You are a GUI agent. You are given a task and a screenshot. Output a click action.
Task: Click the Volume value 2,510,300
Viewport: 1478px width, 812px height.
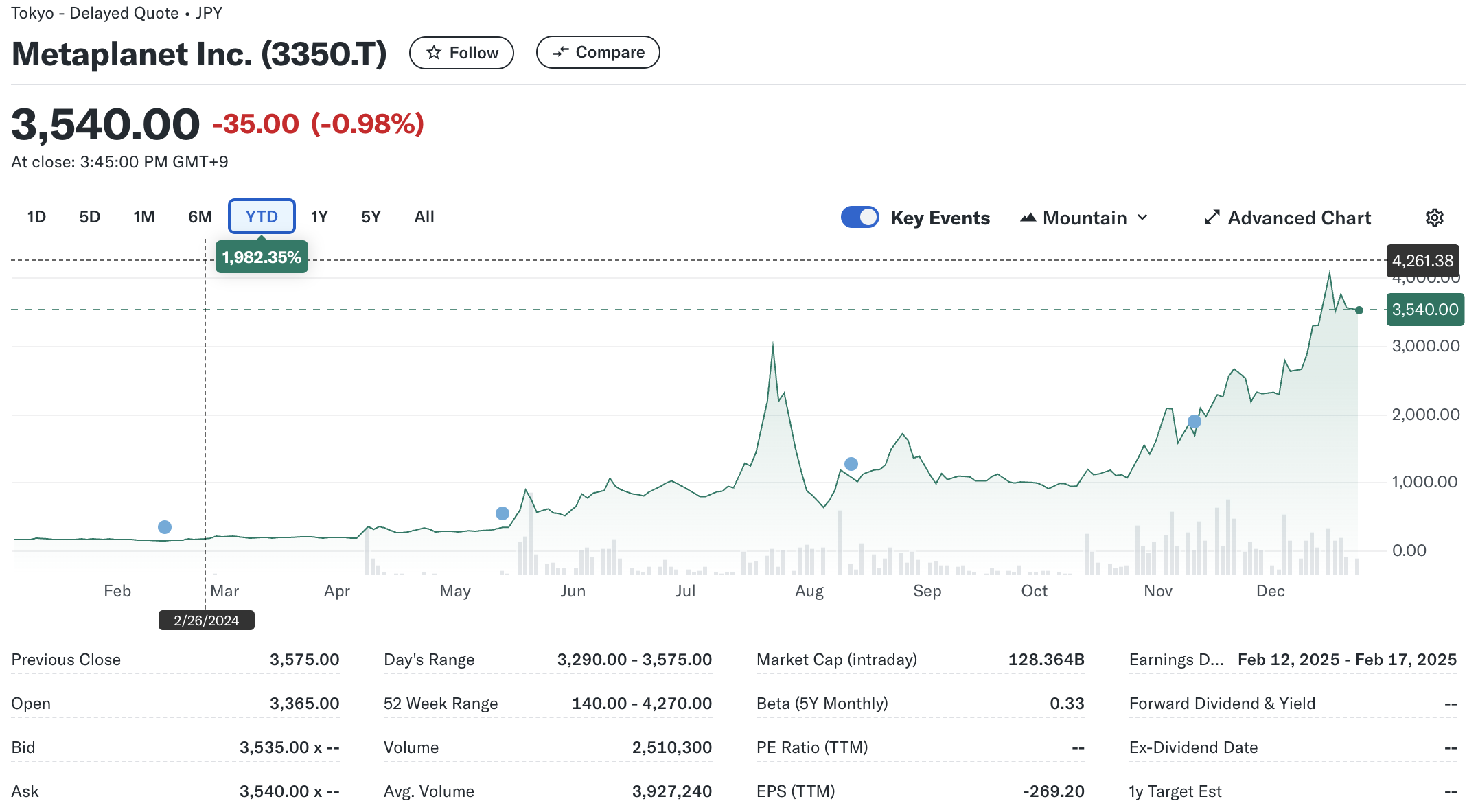(672, 747)
